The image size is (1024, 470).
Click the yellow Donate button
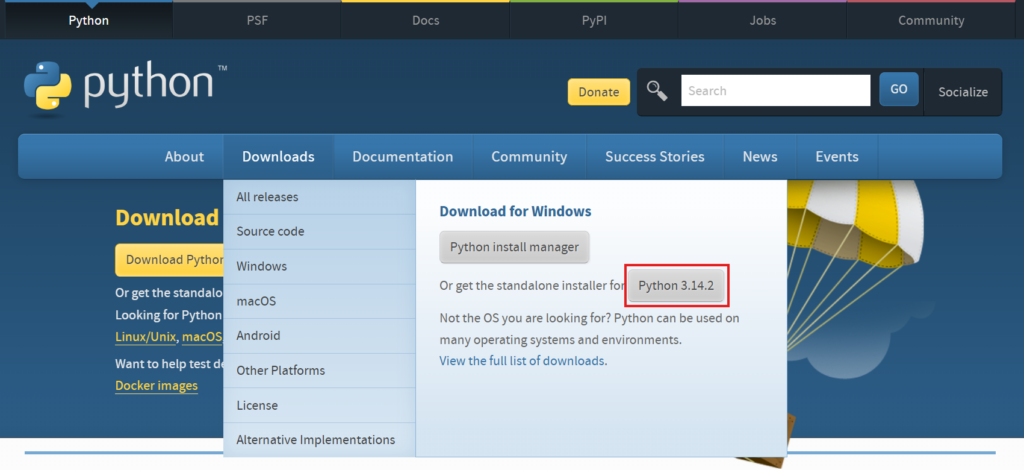coord(598,92)
